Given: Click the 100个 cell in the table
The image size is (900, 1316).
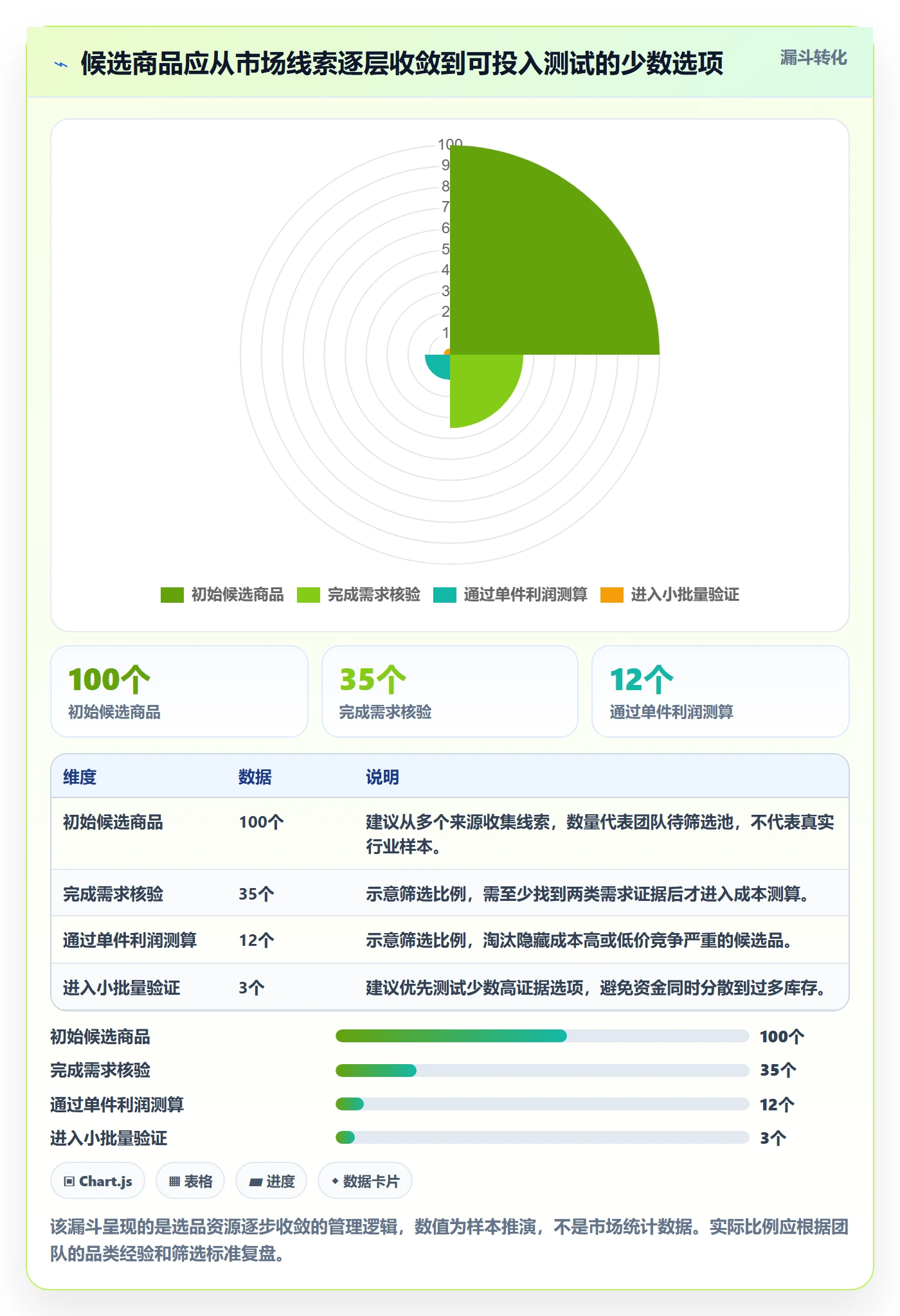Looking at the screenshot, I should tap(261, 822).
